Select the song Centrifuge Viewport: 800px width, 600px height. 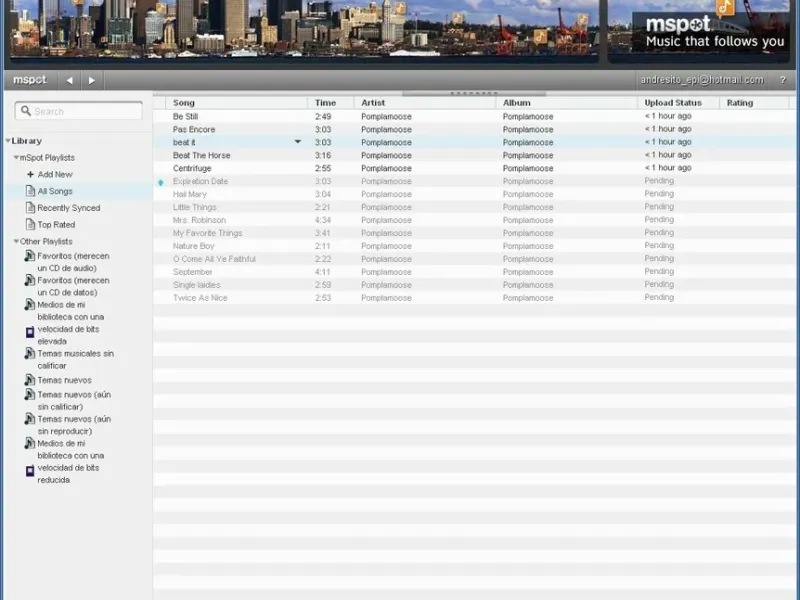(x=192, y=168)
